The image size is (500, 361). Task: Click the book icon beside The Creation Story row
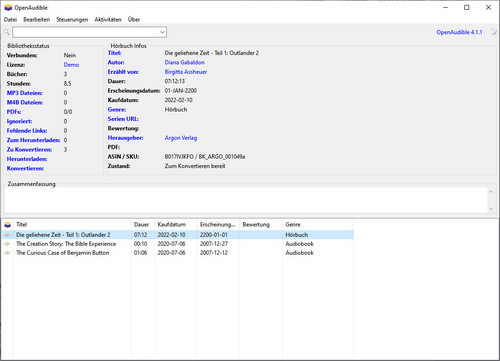(x=7, y=244)
